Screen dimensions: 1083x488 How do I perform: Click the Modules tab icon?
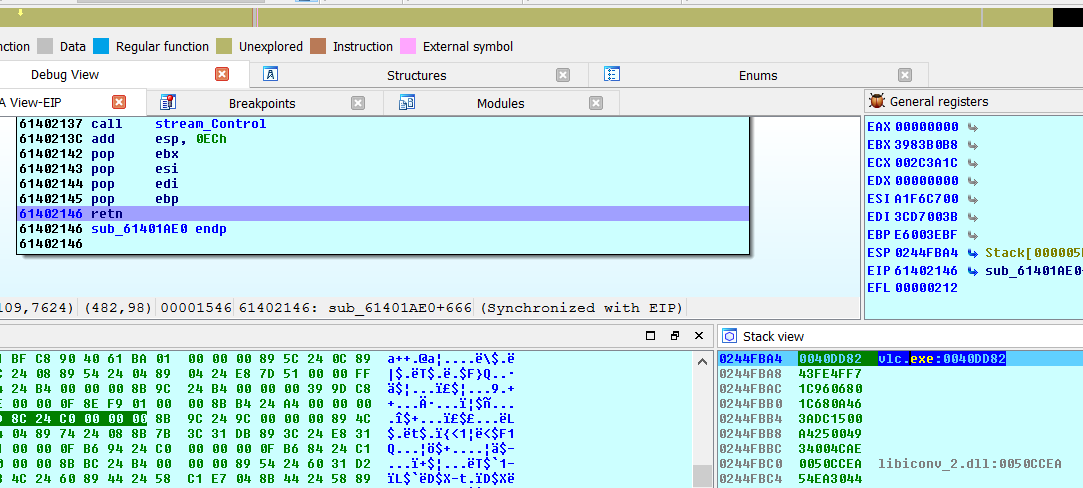tap(406, 103)
